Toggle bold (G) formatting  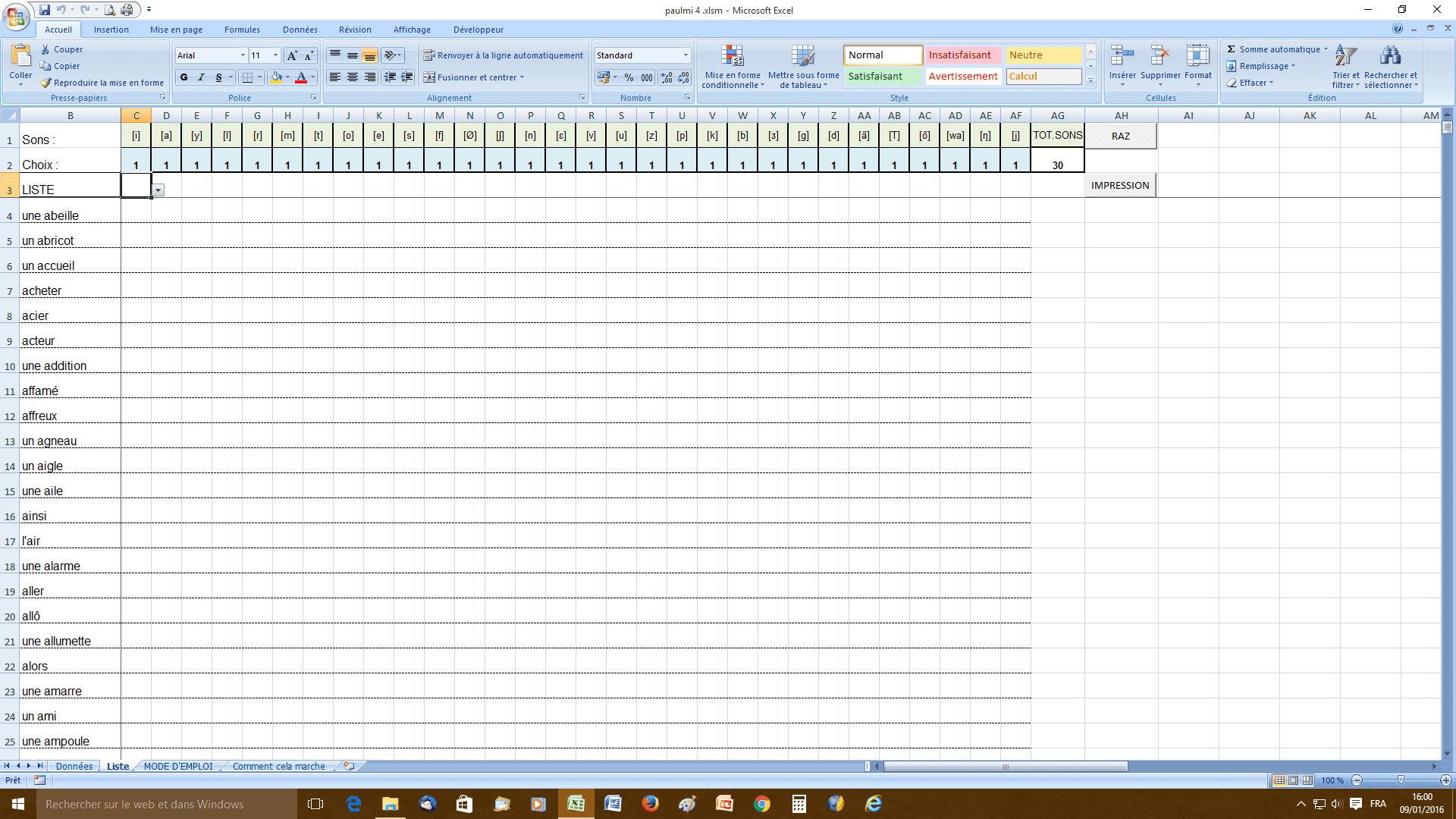pos(184,77)
